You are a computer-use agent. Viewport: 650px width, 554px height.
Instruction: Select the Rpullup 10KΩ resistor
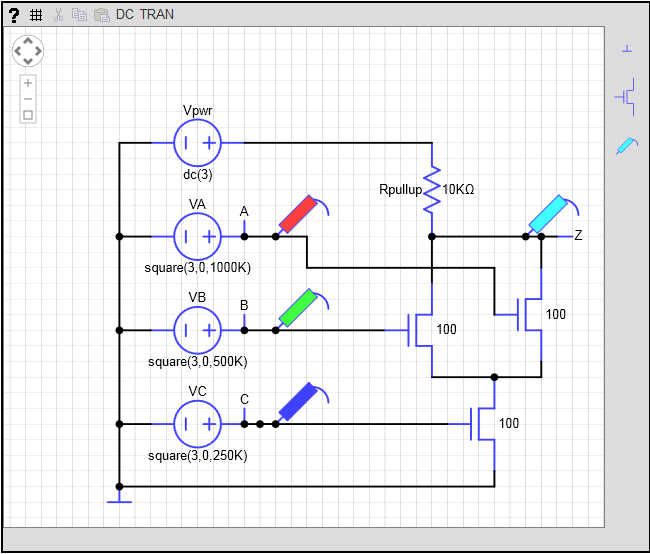[432, 190]
